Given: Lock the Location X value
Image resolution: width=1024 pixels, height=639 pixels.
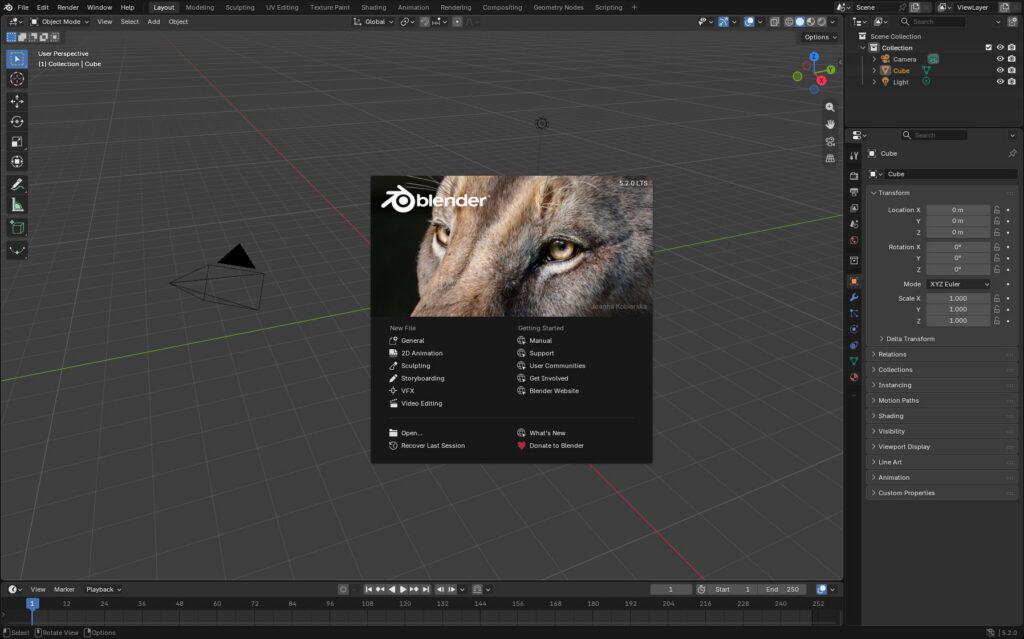Looking at the screenshot, I should (x=997, y=210).
